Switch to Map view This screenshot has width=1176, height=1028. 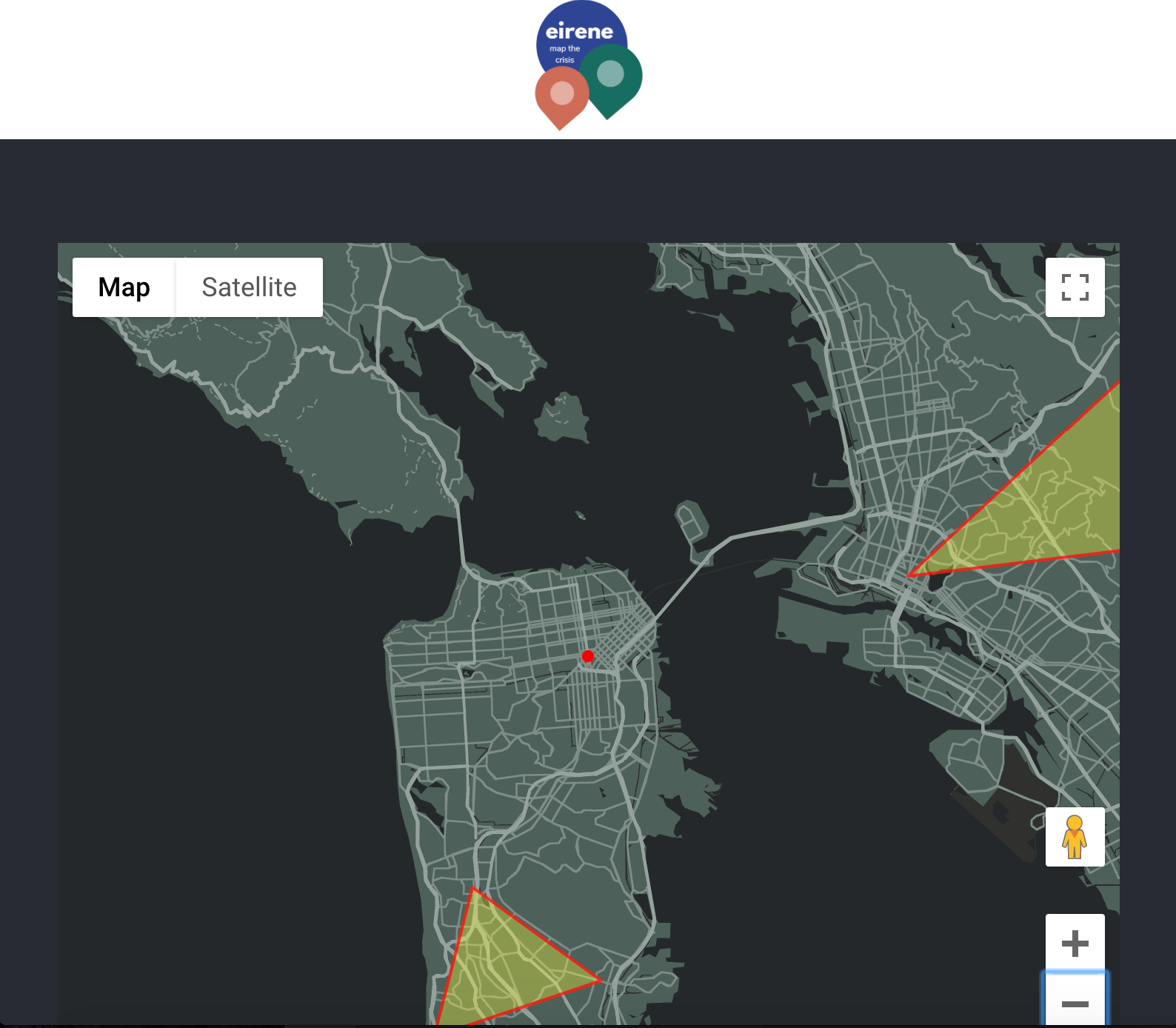tap(124, 287)
